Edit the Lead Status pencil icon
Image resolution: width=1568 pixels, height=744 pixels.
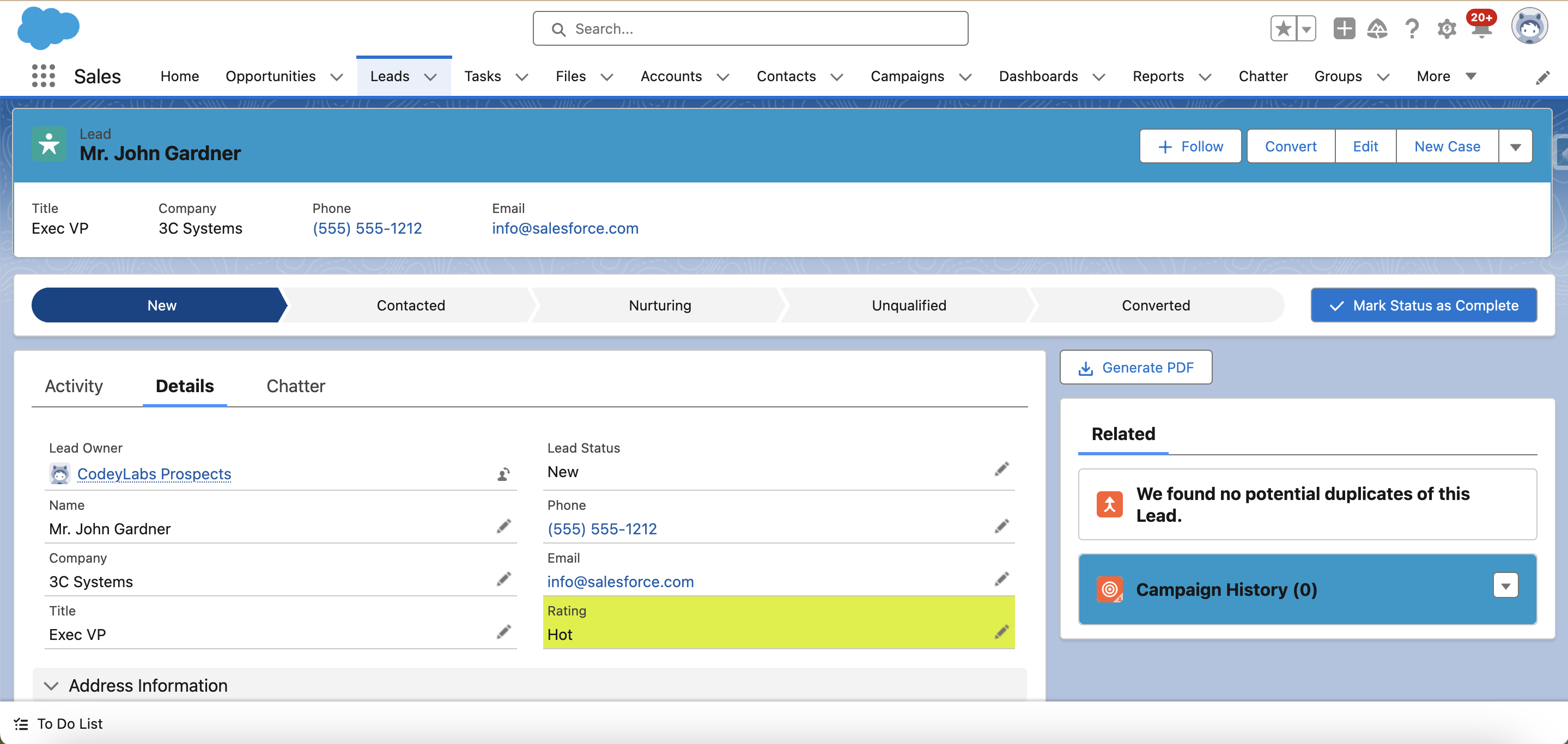pos(1001,469)
